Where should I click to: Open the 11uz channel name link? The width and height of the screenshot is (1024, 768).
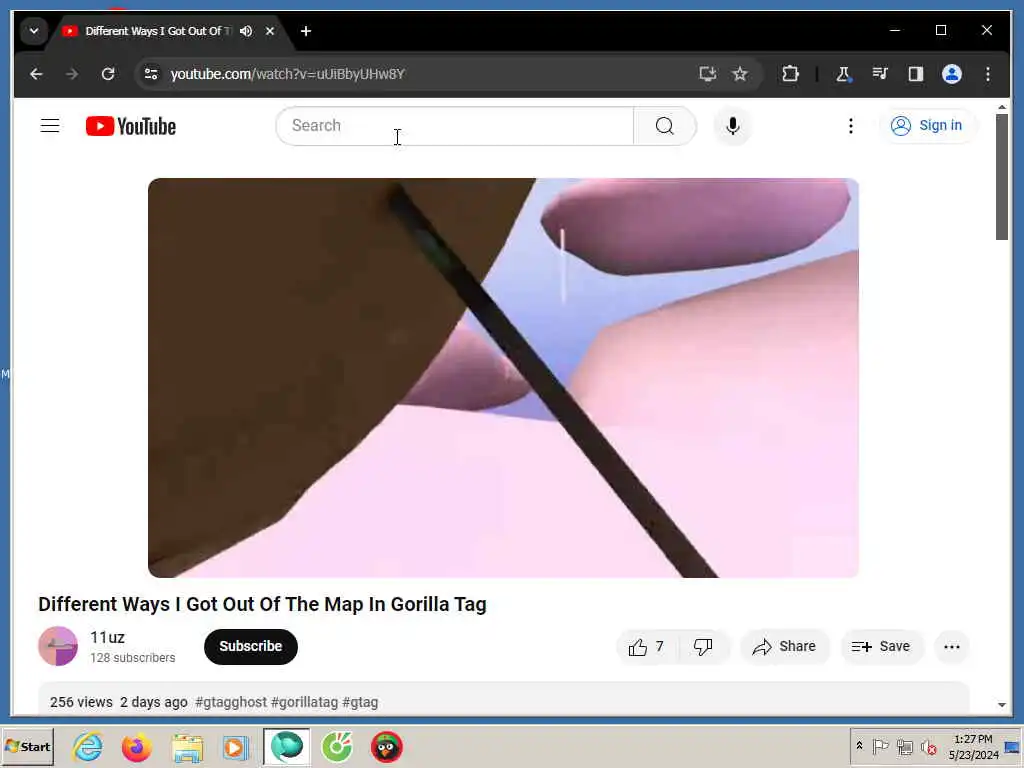click(107, 637)
